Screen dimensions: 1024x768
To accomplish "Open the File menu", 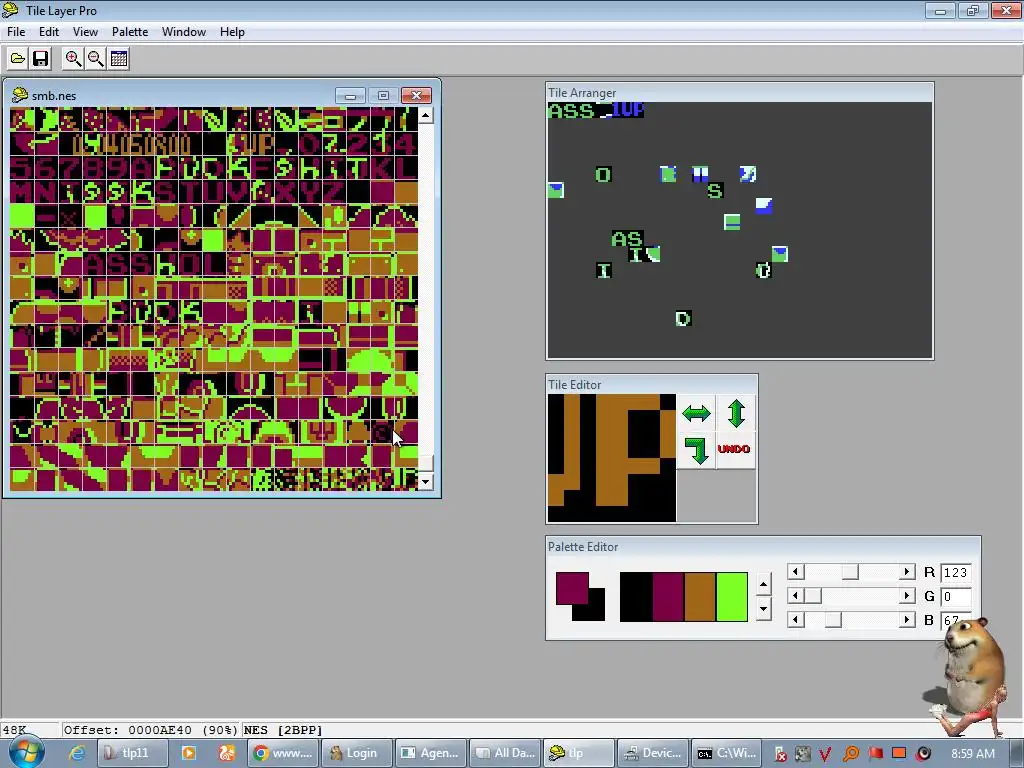I will 16,32.
